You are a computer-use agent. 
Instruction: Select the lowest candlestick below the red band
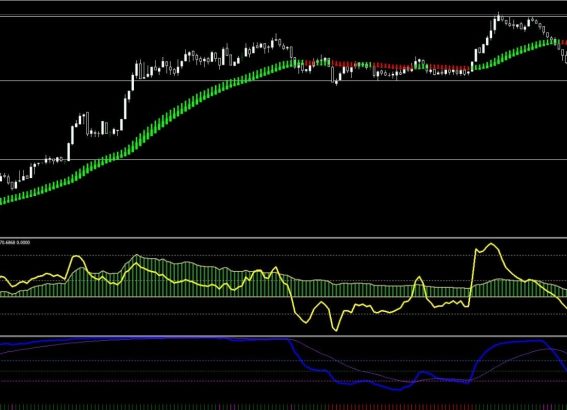click(x=336, y=82)
